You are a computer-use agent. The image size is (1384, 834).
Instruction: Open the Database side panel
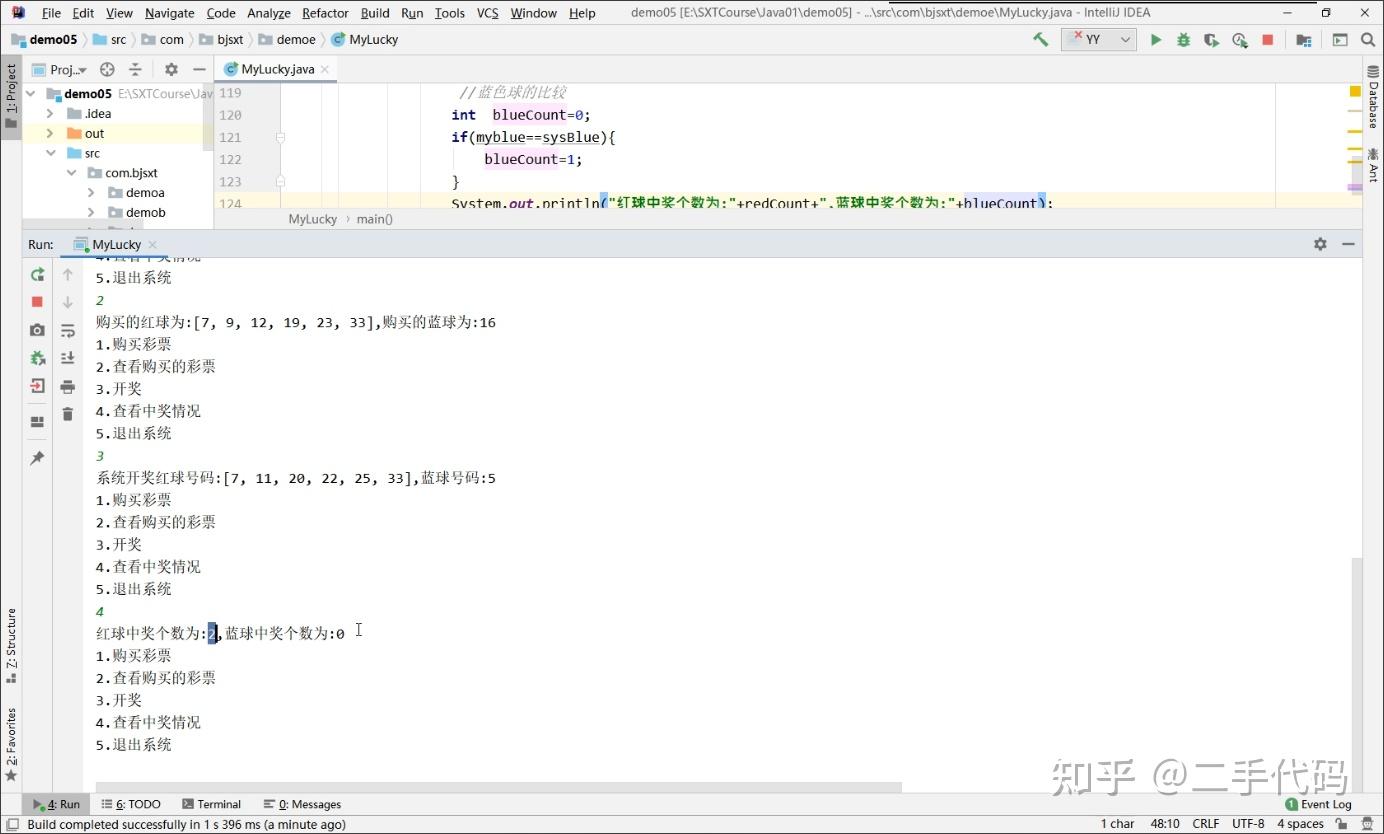coord(1373,97)
